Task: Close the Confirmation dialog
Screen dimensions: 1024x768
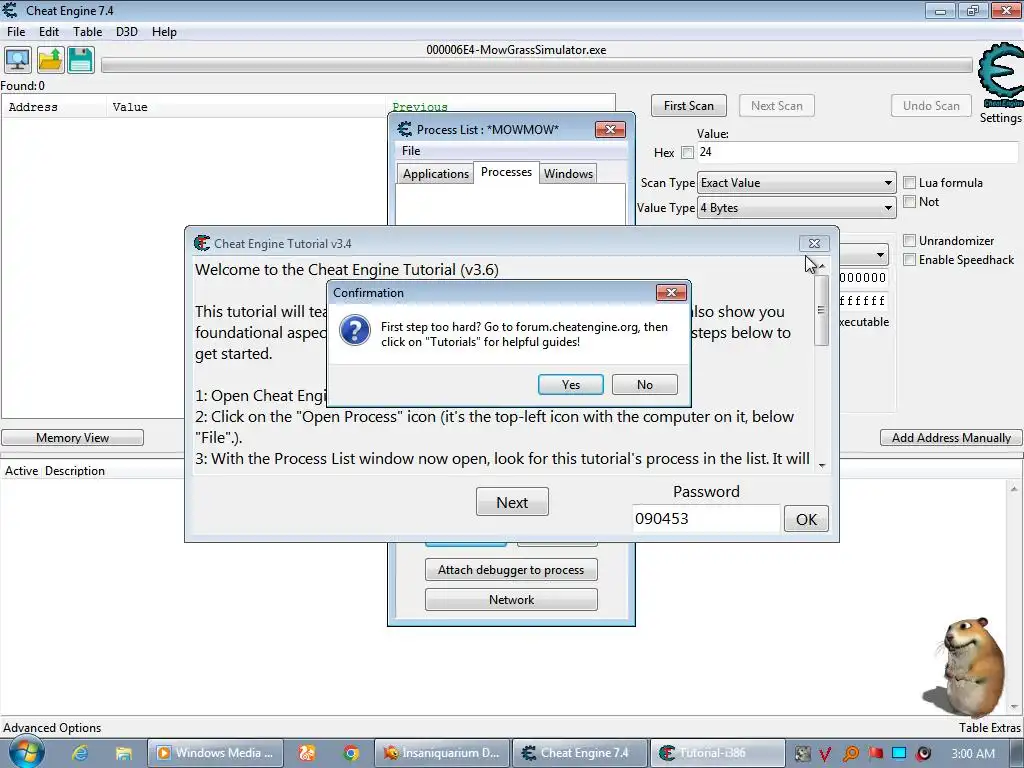Action: [x=671, y=293]
